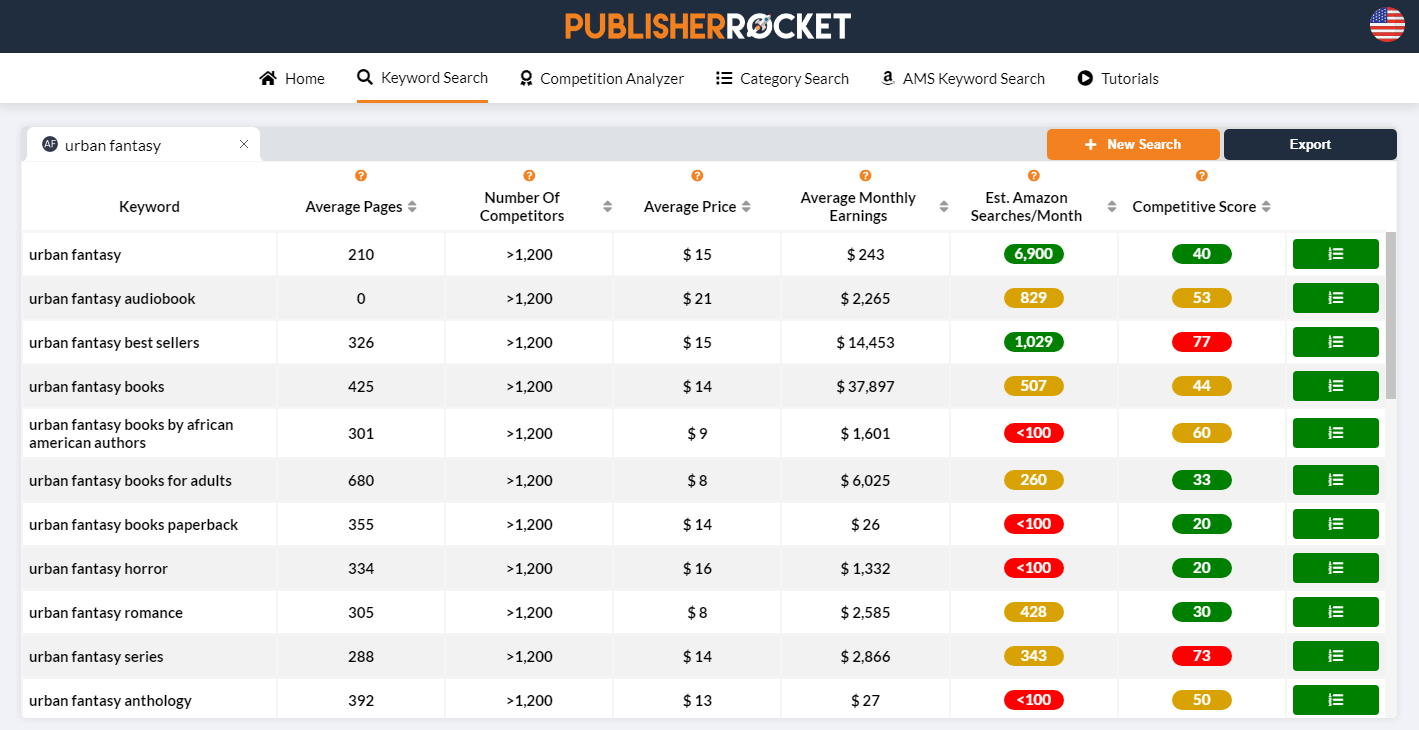Sort results by Est. Amazon Searches/Month
The width and height of the screenshot is (1419, 730).
point(1112,206)
